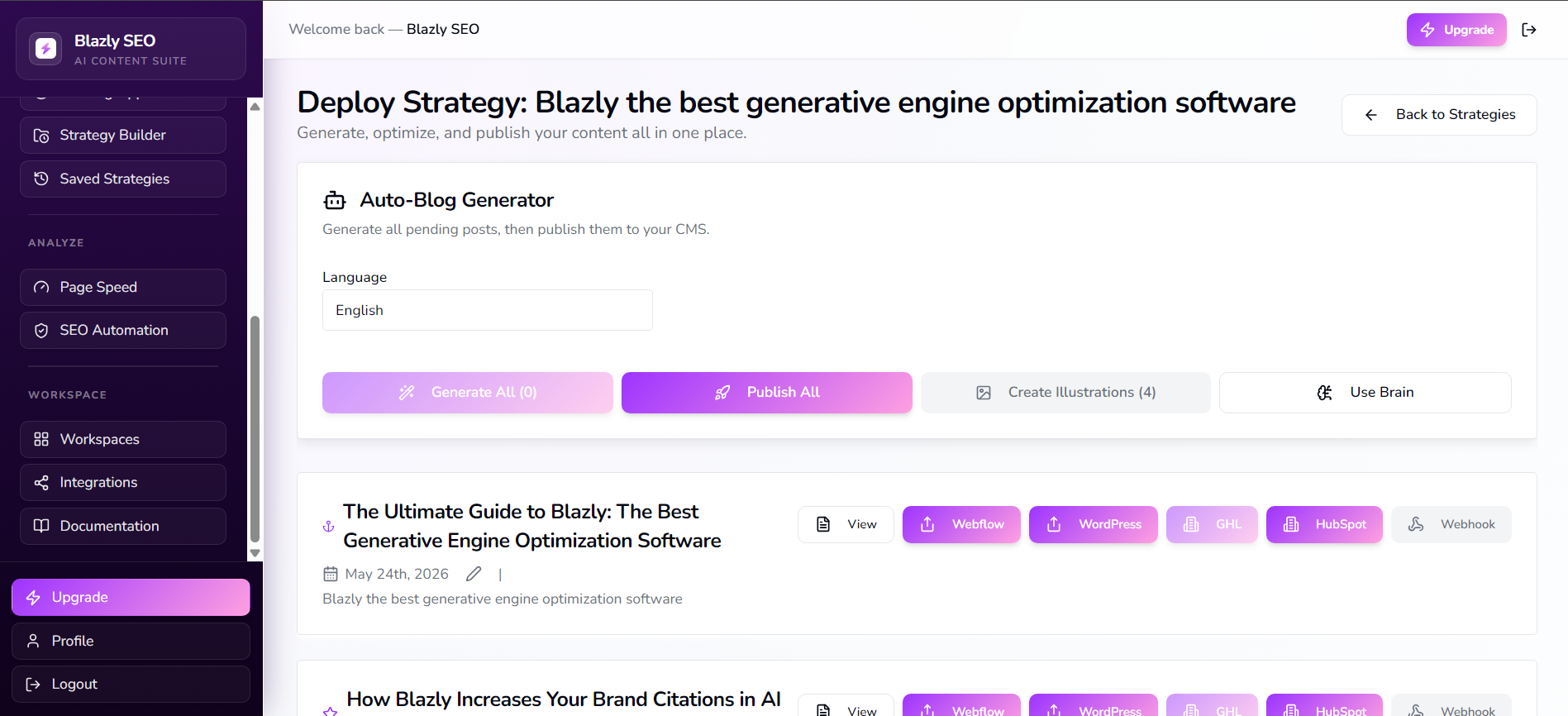1568x716 pixels.
Task: Click the magic wand icon on Generate All
Action: pos(407,393)
